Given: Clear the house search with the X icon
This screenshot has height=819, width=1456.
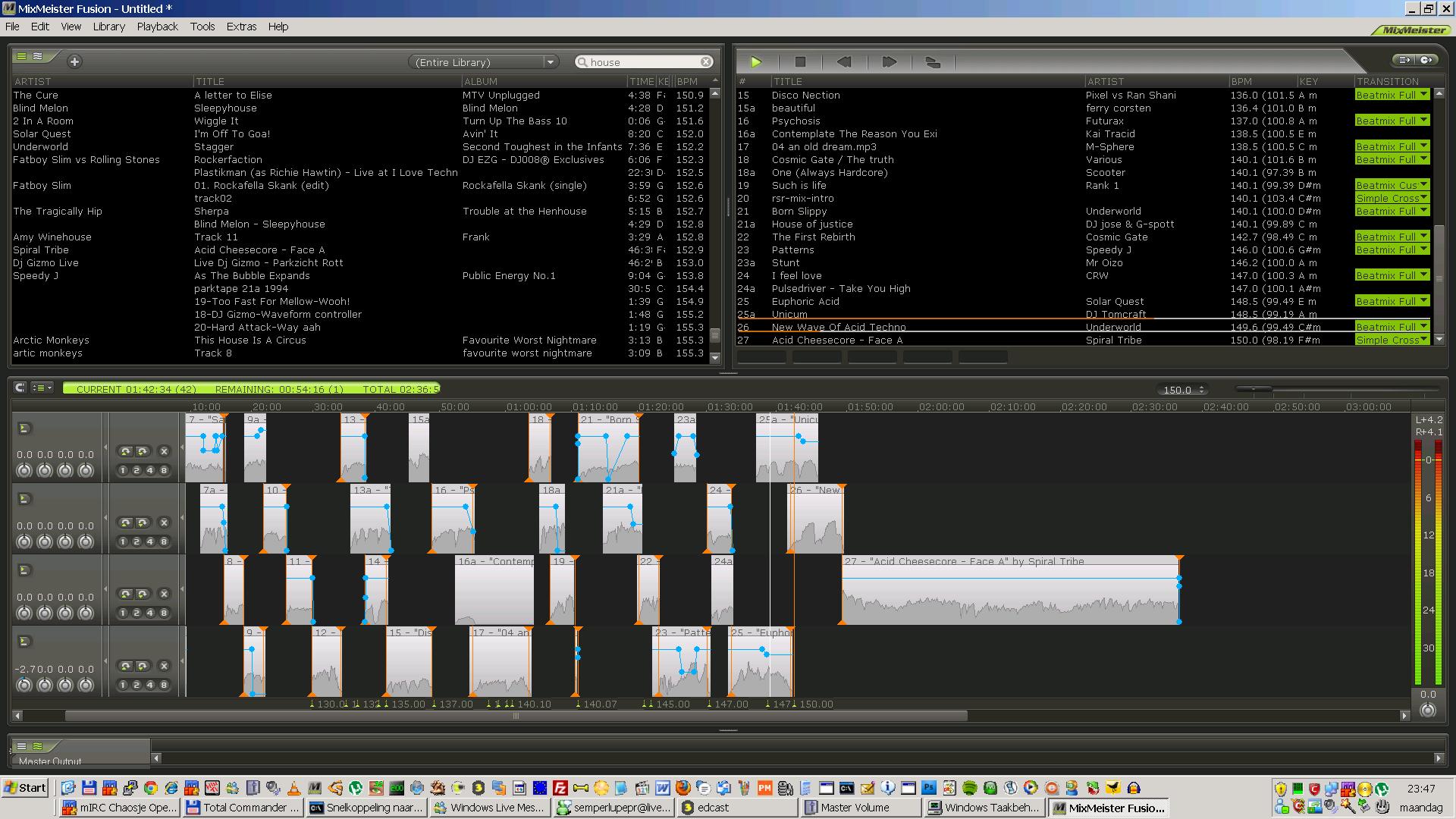Looking at the screenshot, I should 705,61.
